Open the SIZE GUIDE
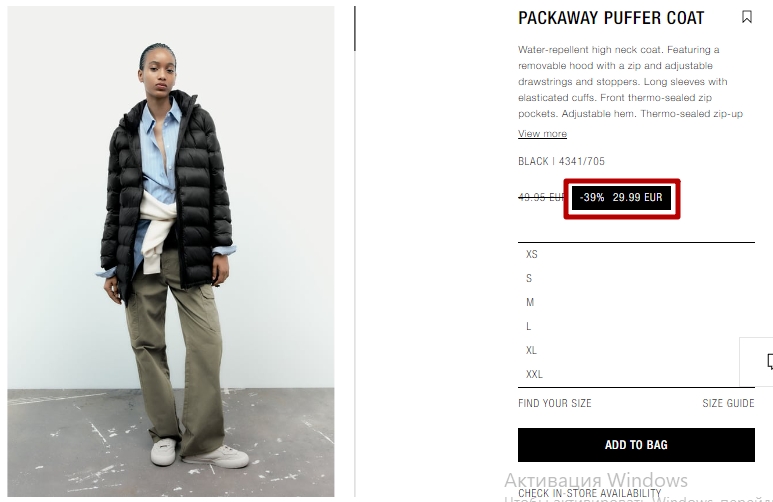The width and height of the screenshot is (773, 502). [x=728, y=403]
